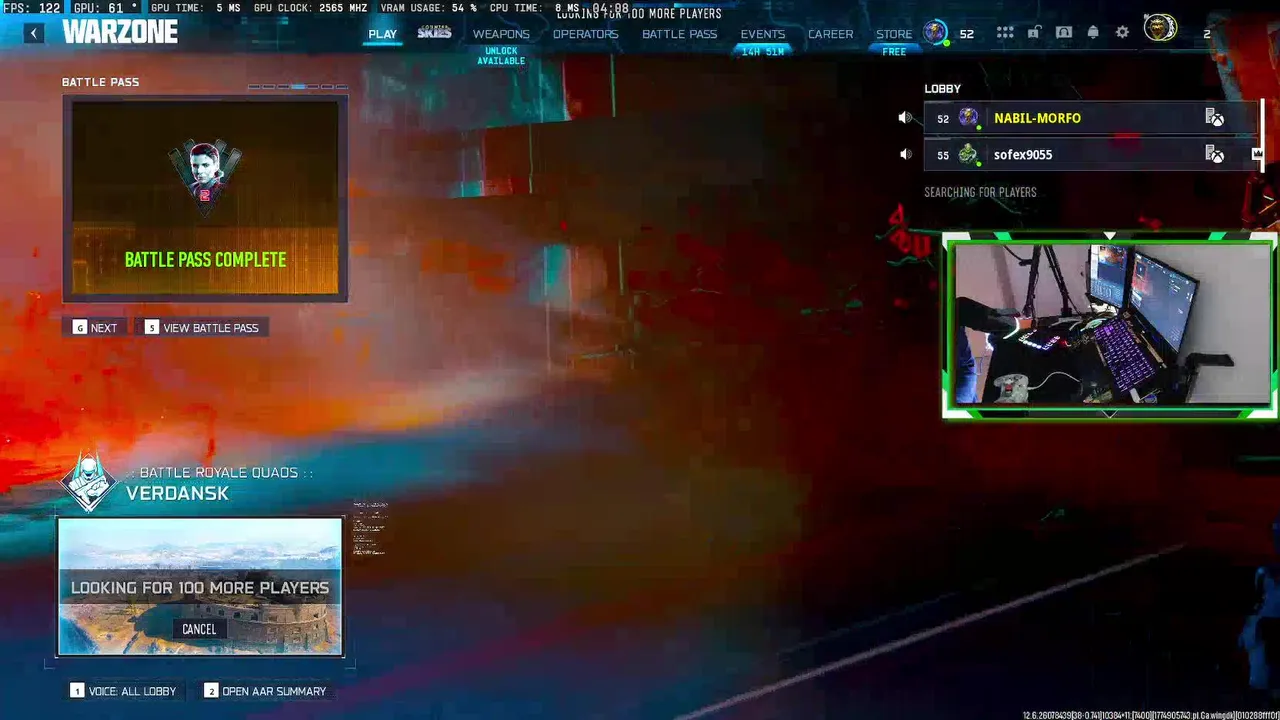
Task: Click the Battle Royale Quads mode emblem
Action: (90, 481)
